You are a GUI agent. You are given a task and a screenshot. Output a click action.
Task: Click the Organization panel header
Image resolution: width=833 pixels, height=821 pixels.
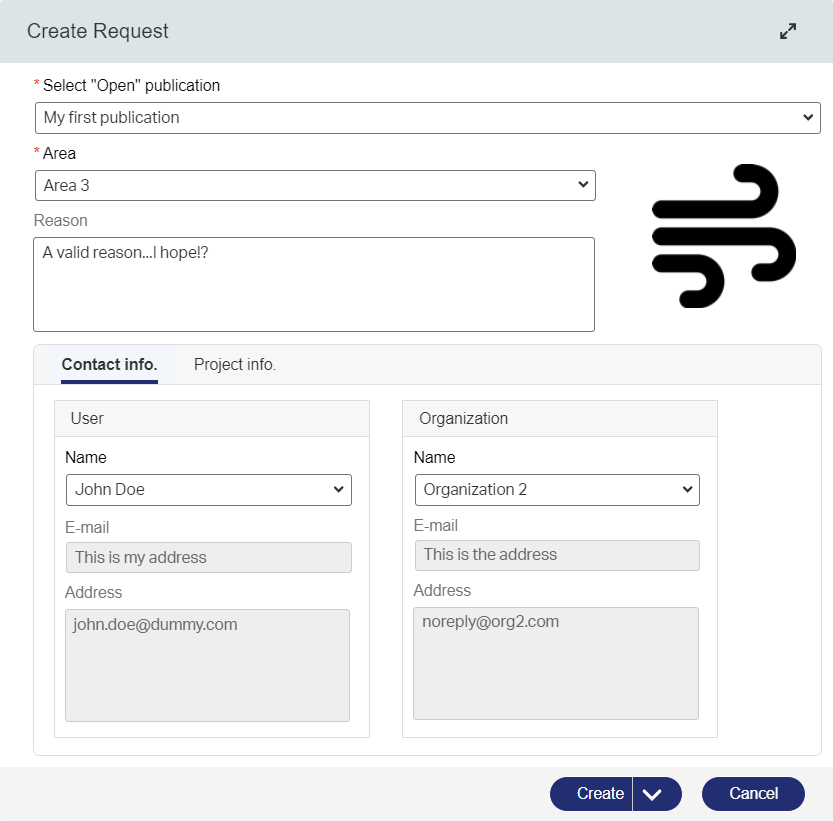[560, 419]
